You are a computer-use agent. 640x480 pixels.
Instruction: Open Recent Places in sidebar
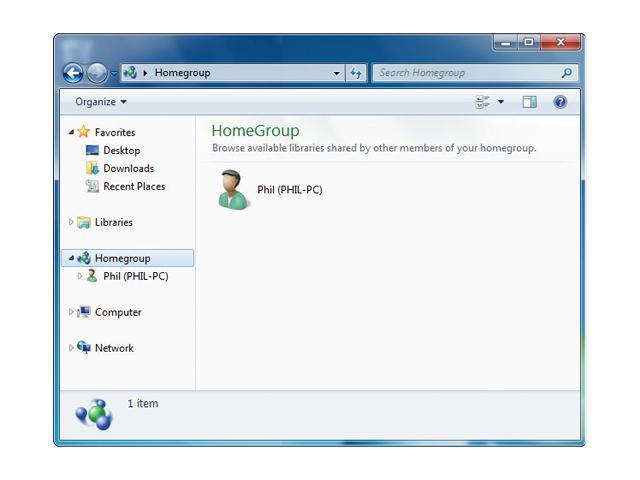tap(134, 186)
